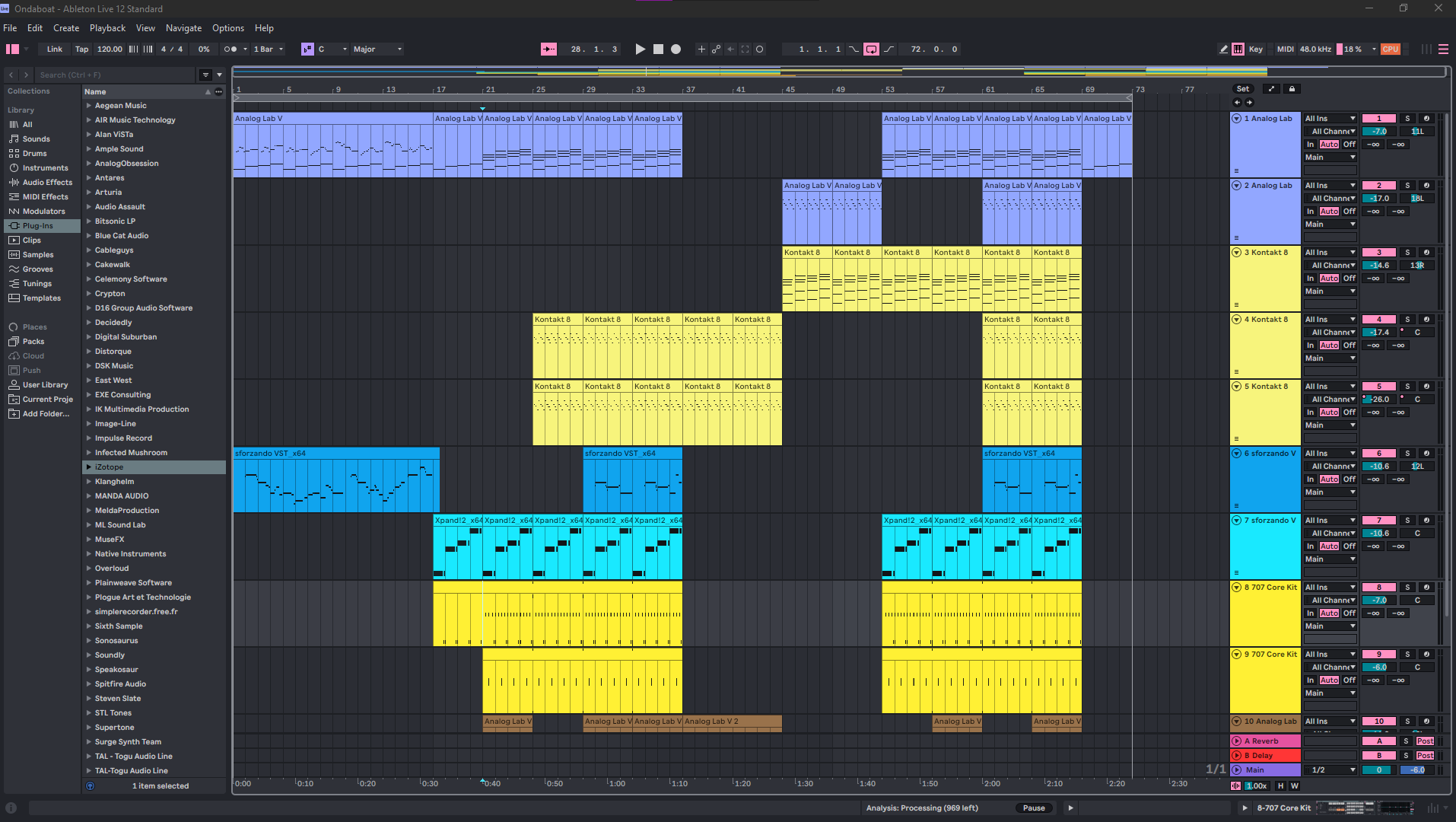
Task: Start playback with the Play button
Action: (640, 49)
